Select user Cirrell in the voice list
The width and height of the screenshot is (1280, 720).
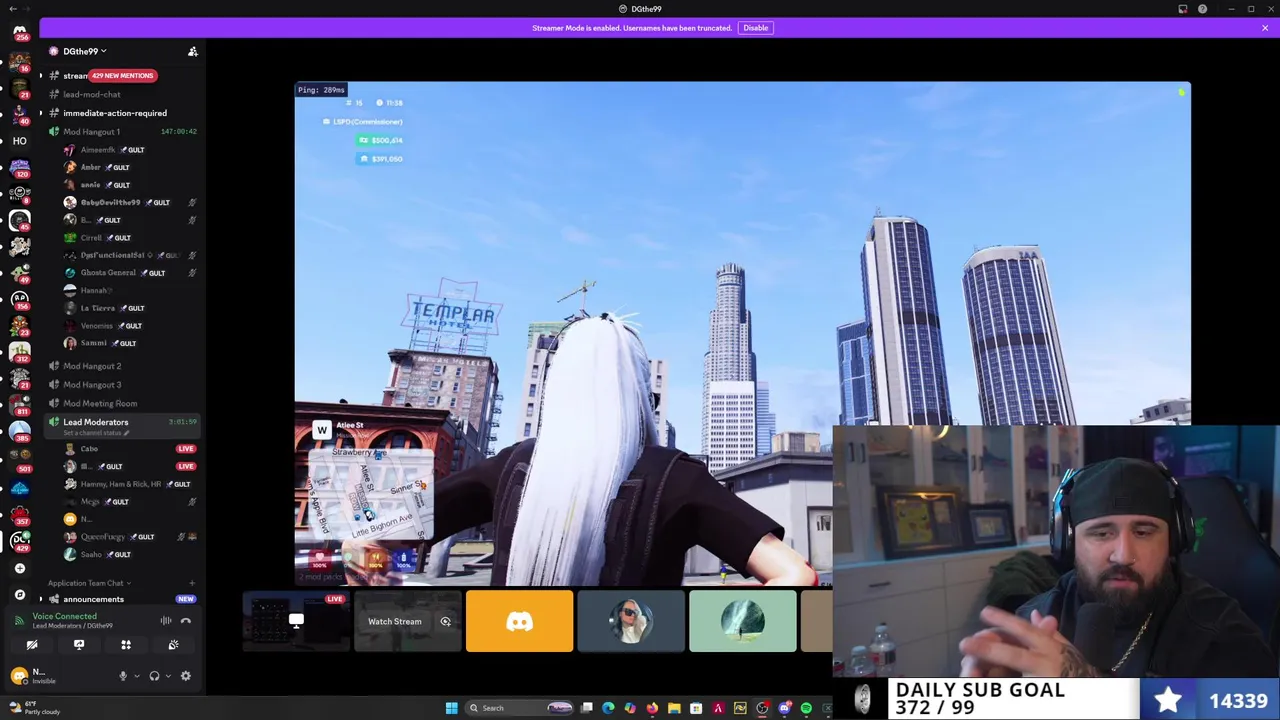[x=91, y=238]
